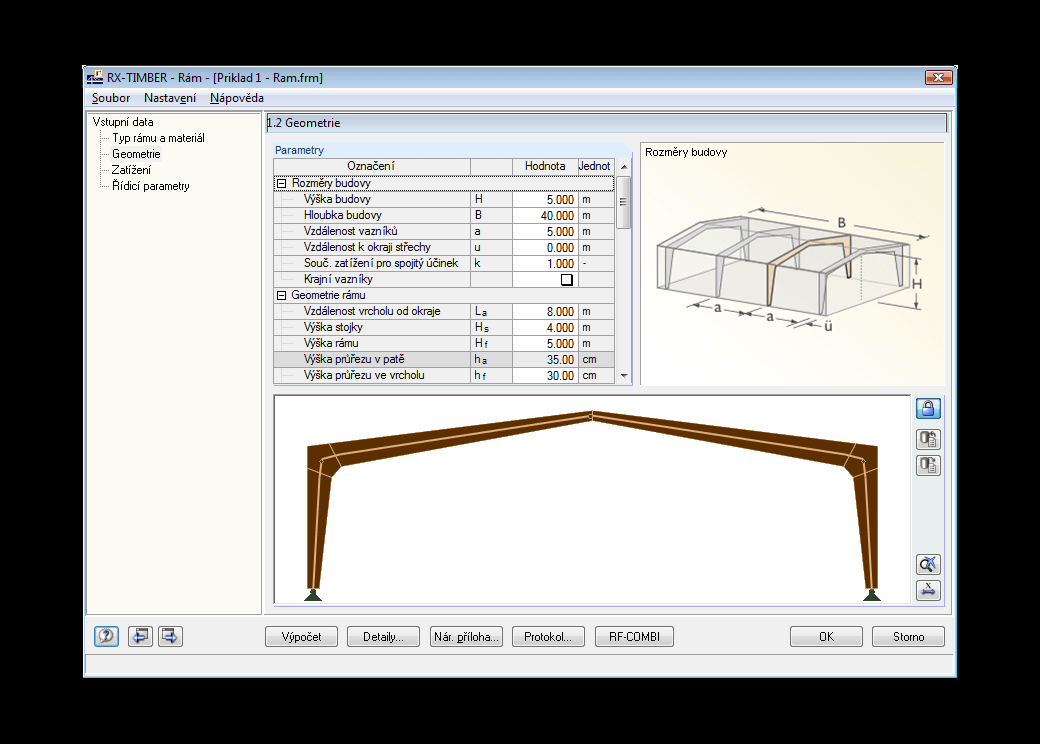Click the RX-TIMBER application icon in title bar
Screen dimensions: 1040x744
[96, 78]
